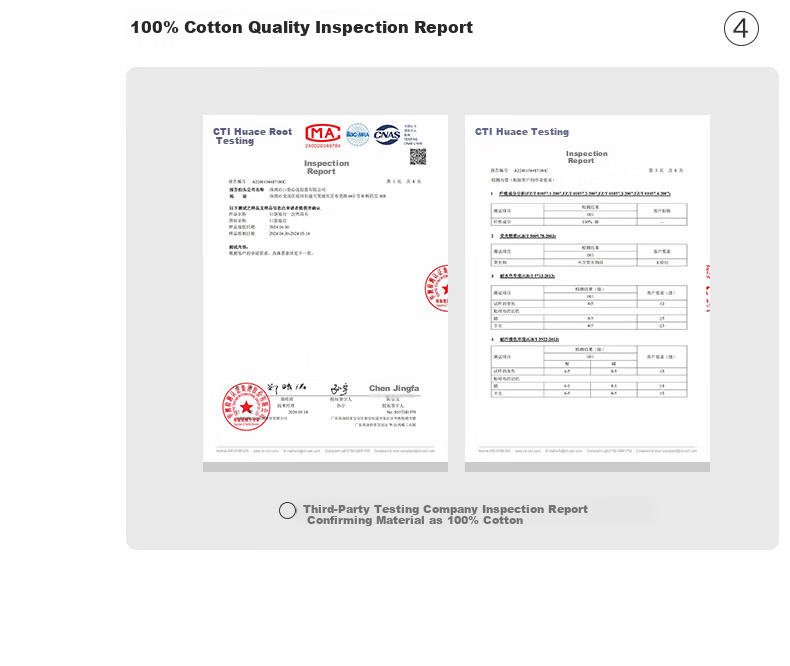
Task: Click the bottom results table on page two
Action: pos(589,371)
